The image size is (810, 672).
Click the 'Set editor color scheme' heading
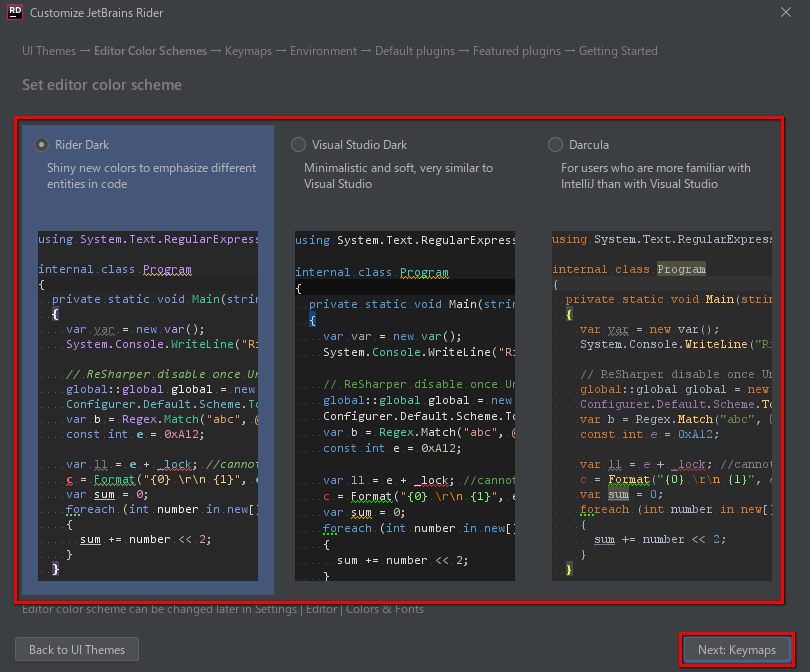click(102, 85)
